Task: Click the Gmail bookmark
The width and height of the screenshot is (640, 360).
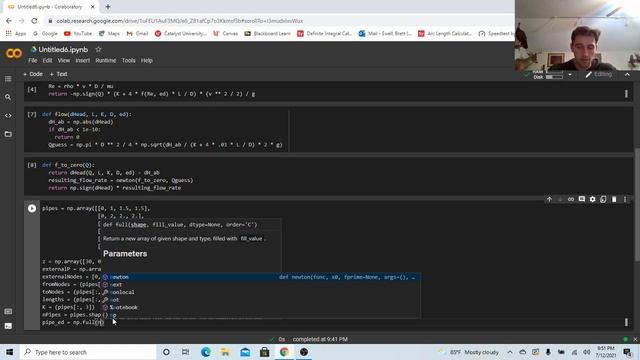Action: click(x=138, y=33)
